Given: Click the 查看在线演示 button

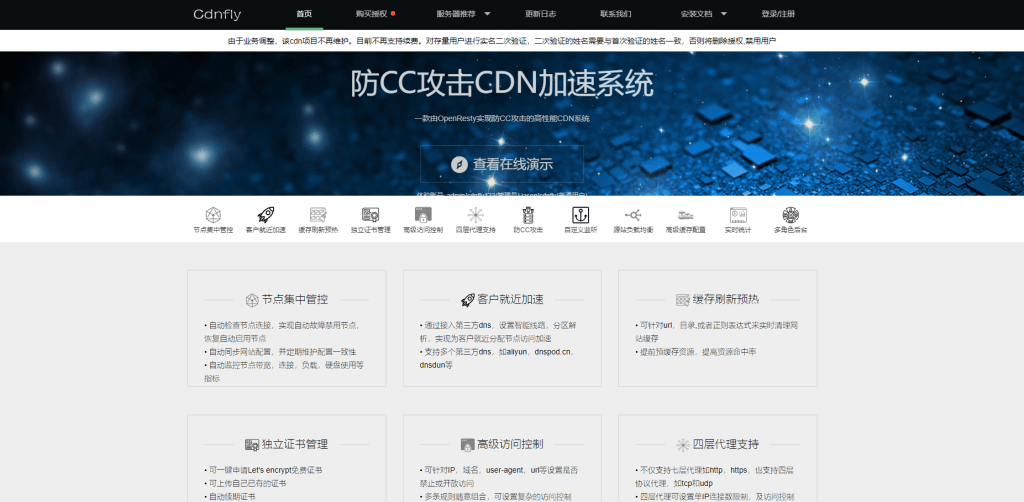Looking at the screenshot, I should [x=501, y=164].
